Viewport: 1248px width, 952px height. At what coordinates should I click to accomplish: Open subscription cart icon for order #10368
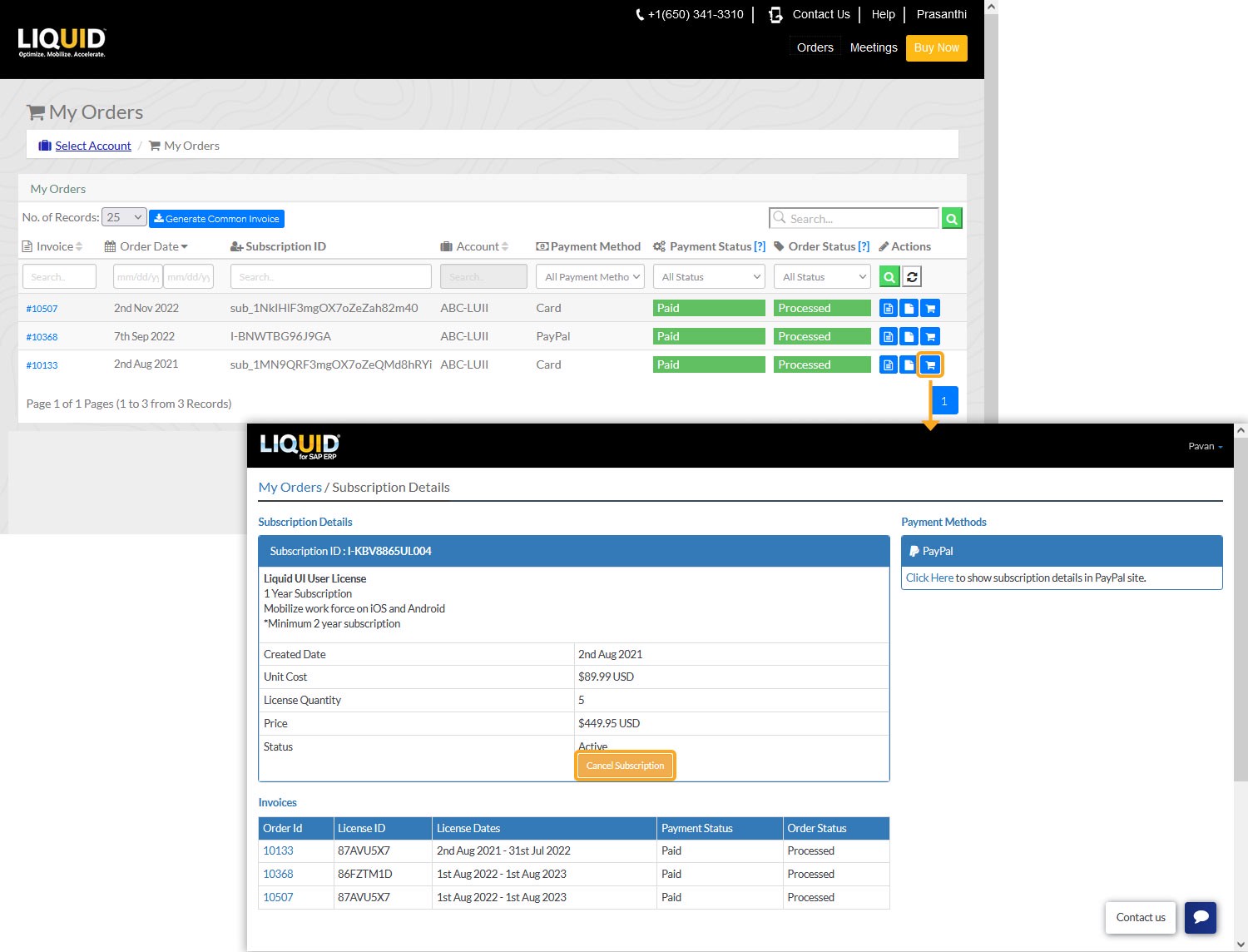pos(930,337)
